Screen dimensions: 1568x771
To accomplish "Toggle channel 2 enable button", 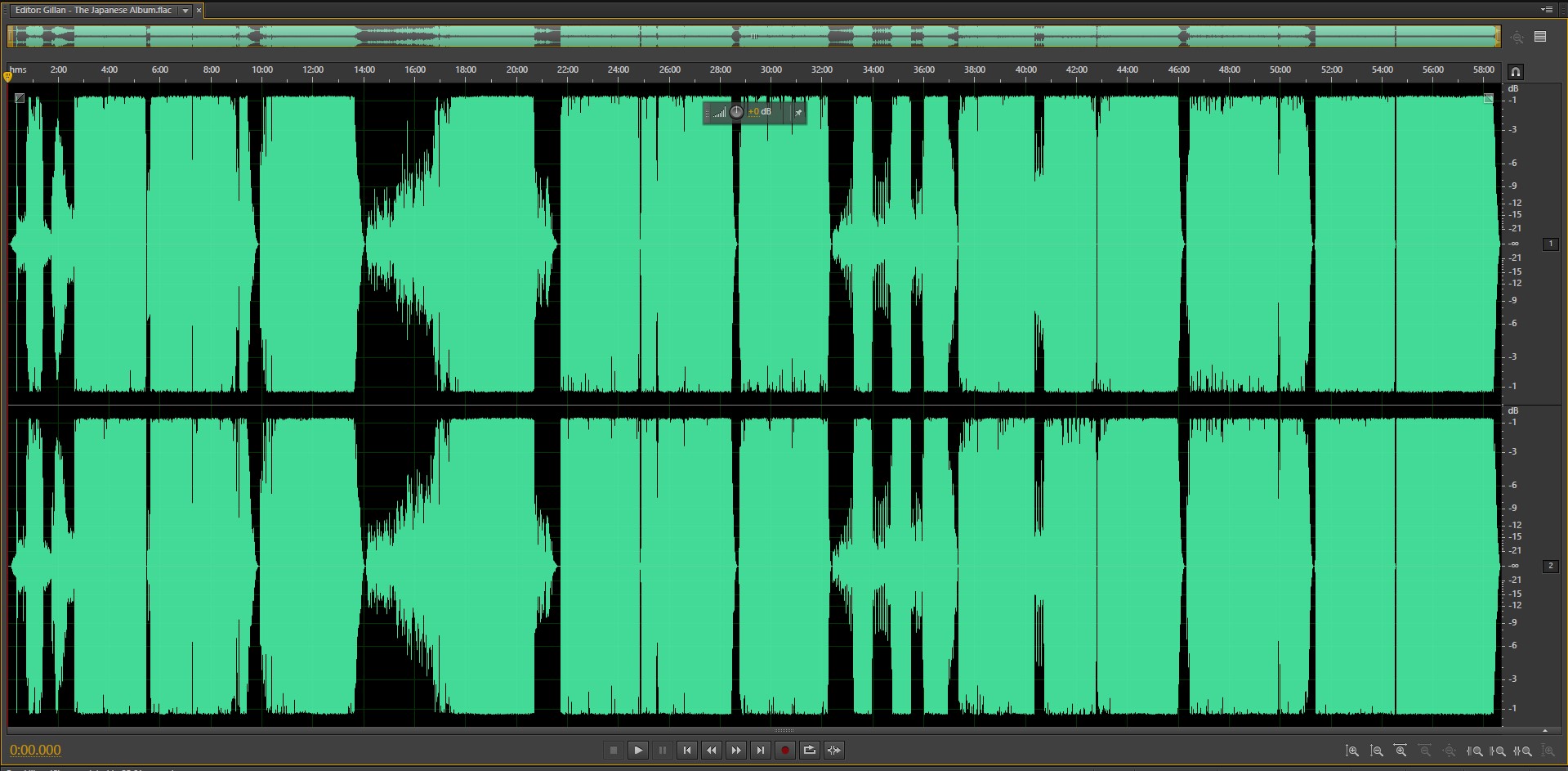I will tap(1550, 566).
